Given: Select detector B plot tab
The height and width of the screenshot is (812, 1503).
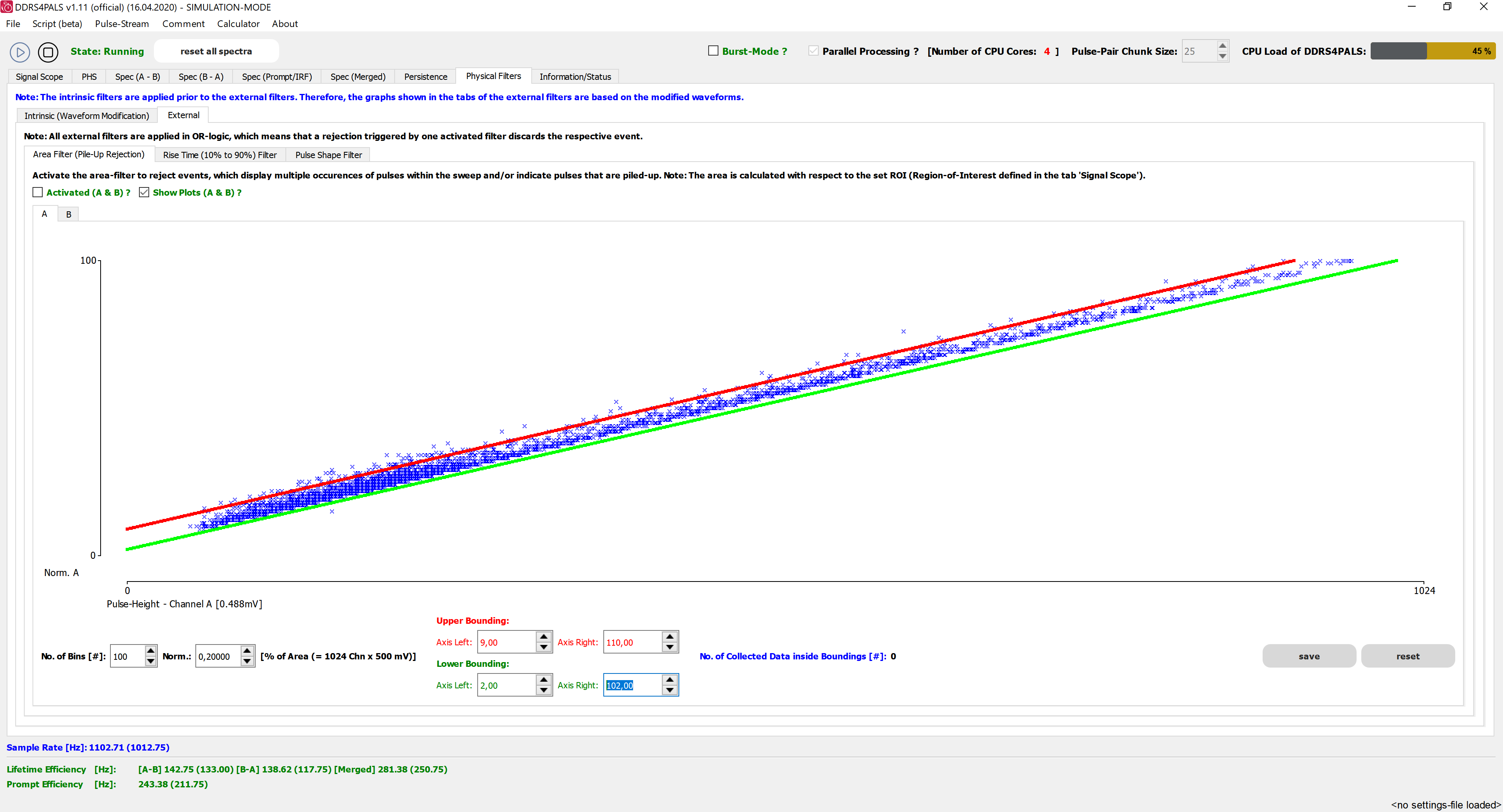Looking at the screenshot, I should 68,214.
